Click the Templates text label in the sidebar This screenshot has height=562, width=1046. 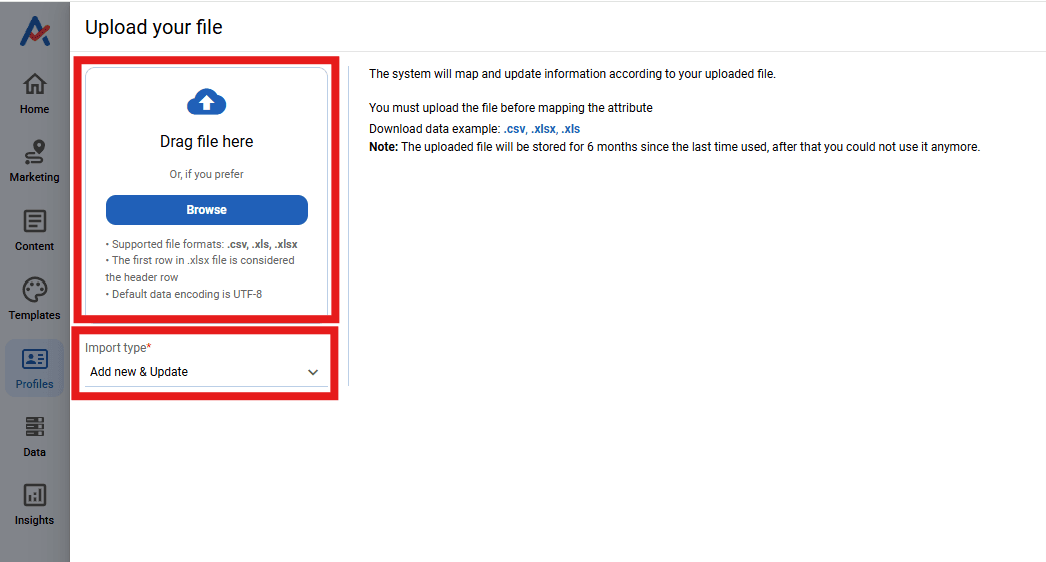point(35,315)
